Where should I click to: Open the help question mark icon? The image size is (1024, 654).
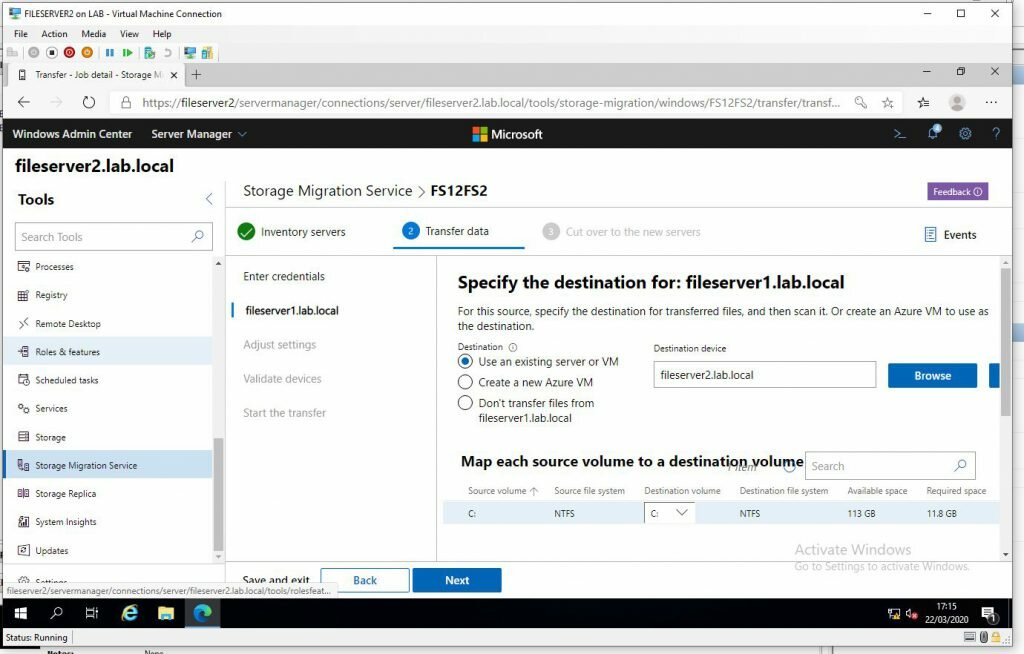point(996,134)
